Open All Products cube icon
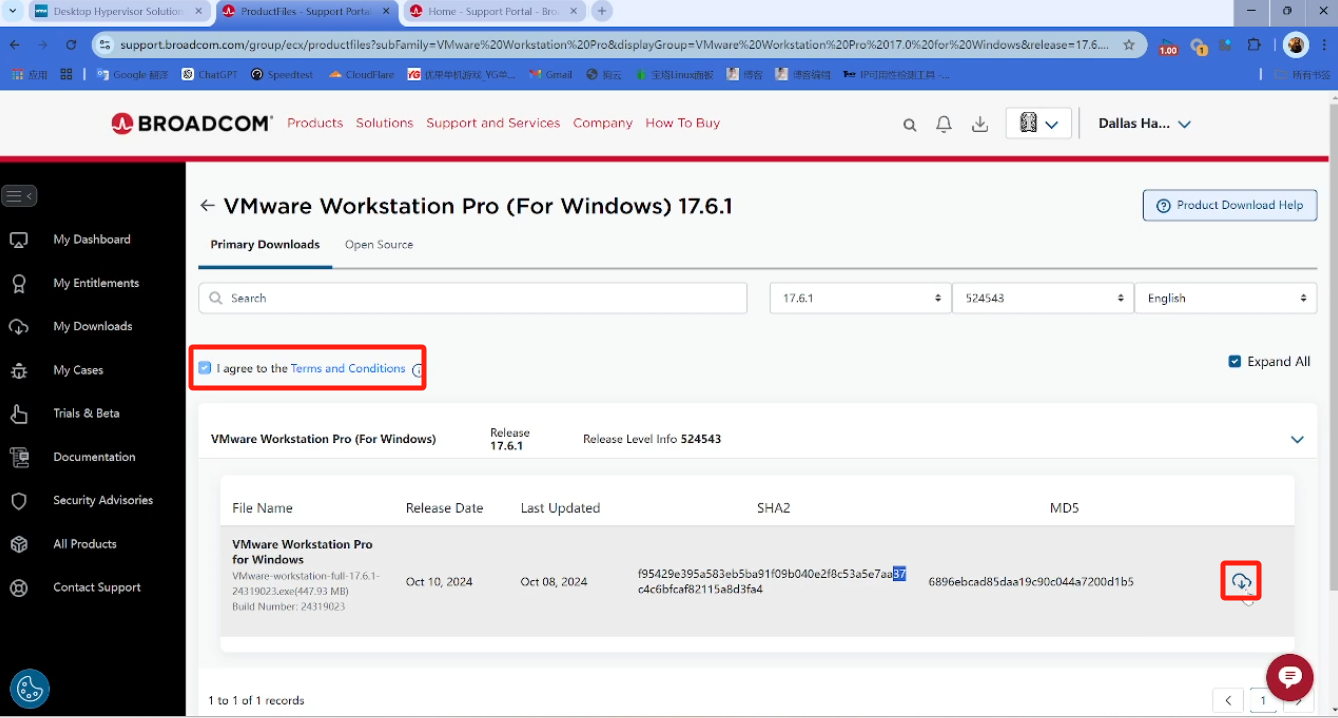Screen dimensions: 1338x718 [19, 544]
